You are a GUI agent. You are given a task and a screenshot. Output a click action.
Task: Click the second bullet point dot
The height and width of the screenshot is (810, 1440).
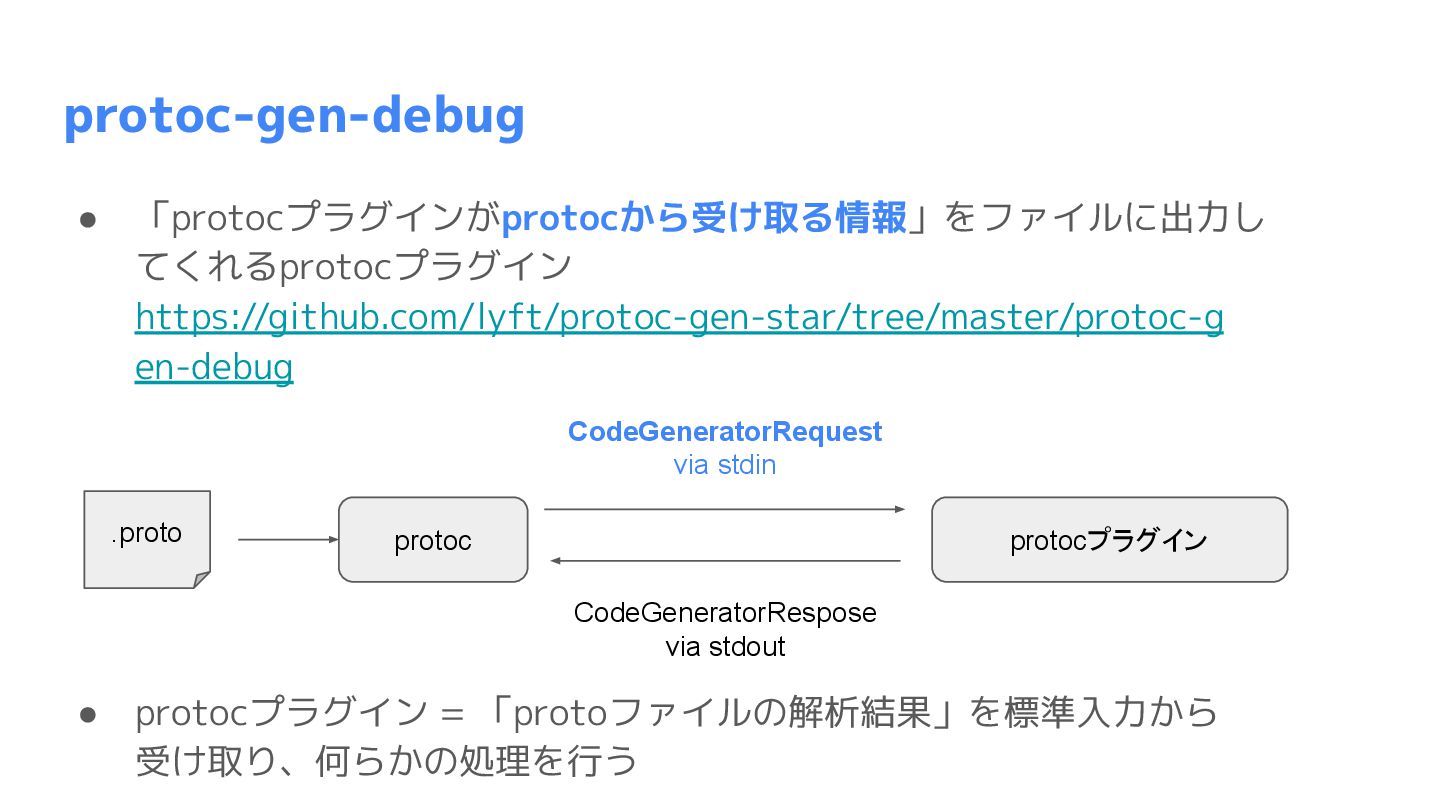(87, 714)
